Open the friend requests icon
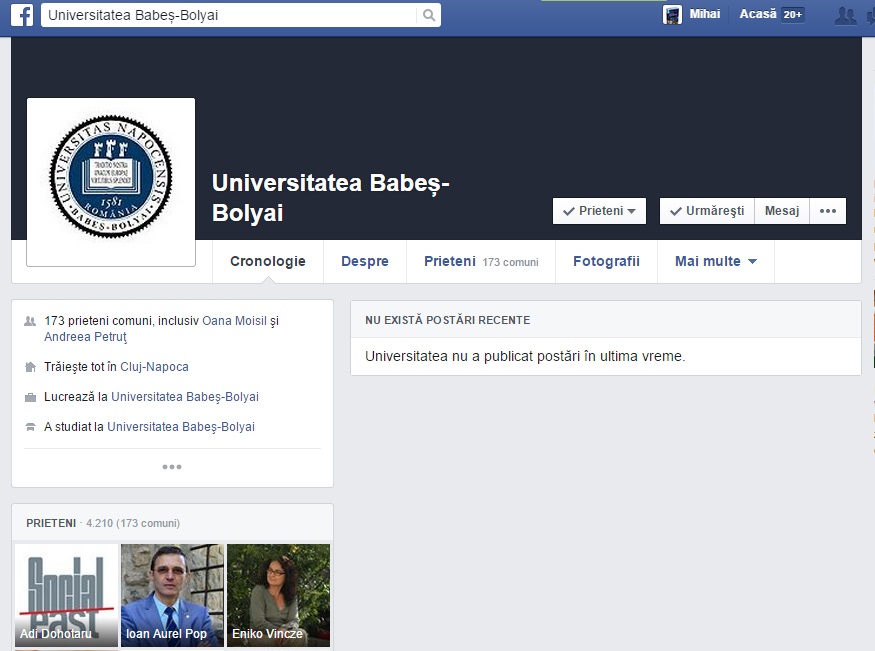The height and width of the screenshot is (651, 875). [845, 15]
